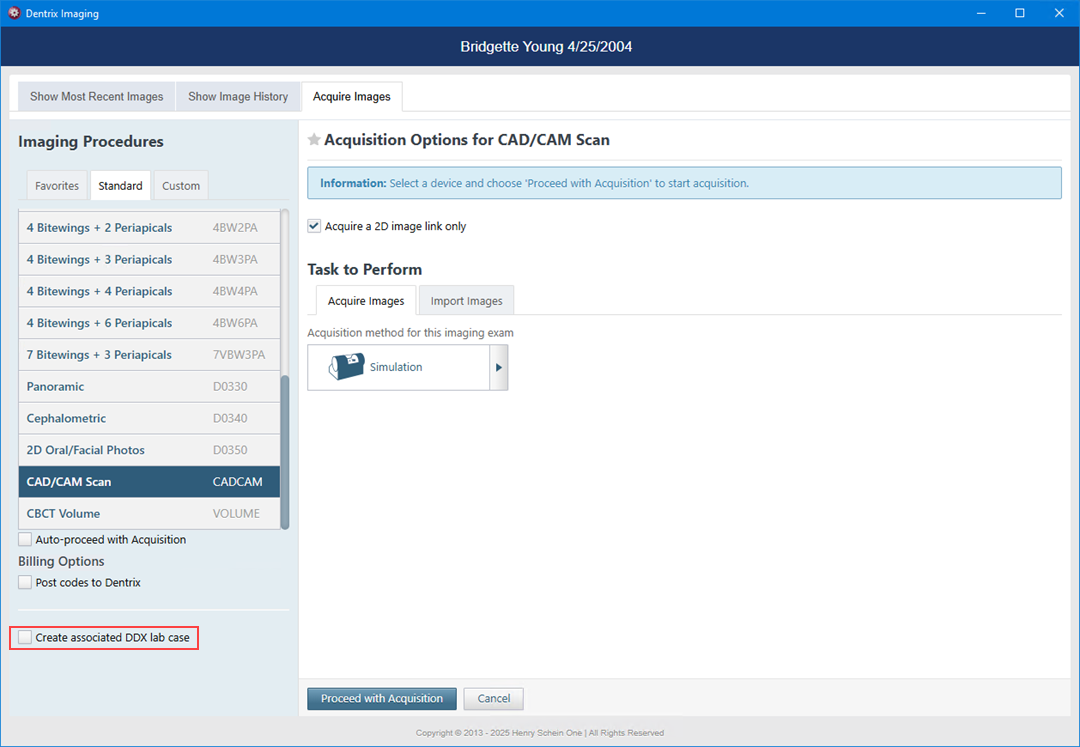
Task: Check 'Post codes to Dentrix' box
Action: coord(25,582)
